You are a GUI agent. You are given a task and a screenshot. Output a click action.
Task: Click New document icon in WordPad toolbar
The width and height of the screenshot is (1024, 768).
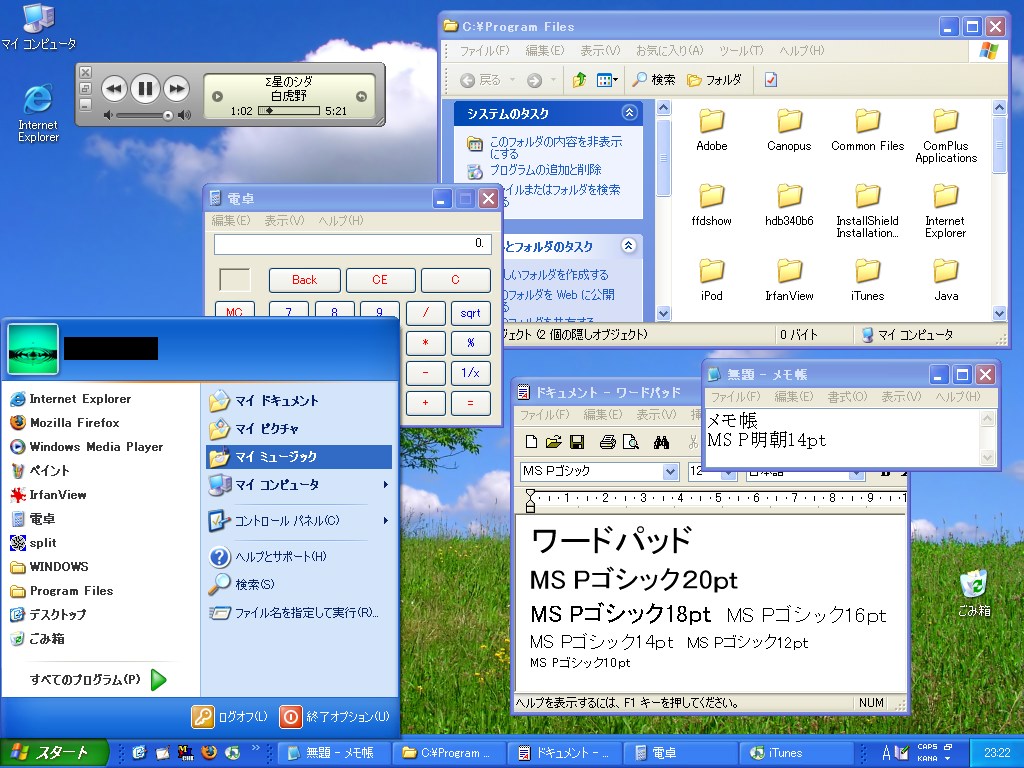tap(532, 442)
